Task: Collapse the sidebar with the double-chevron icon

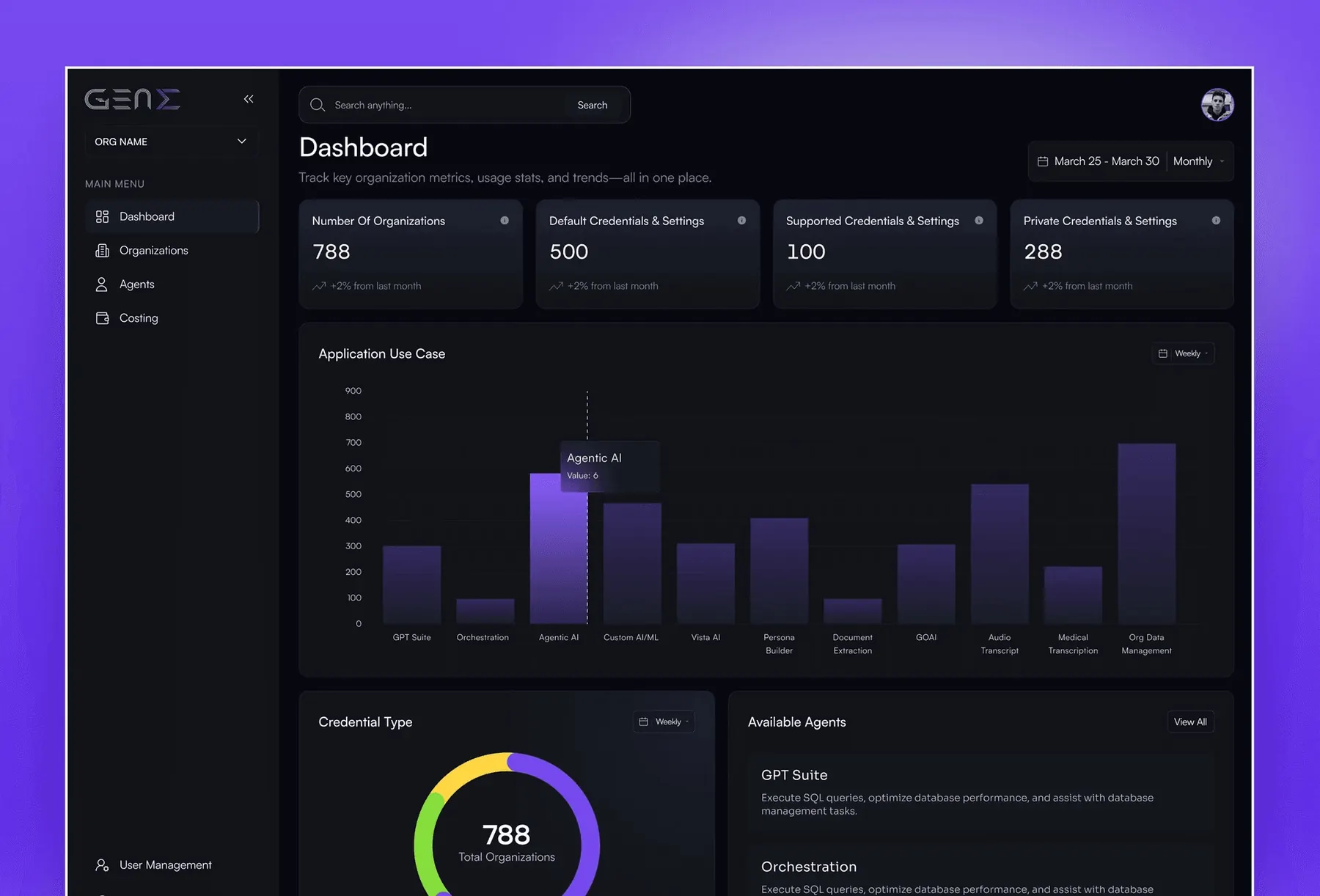Action: click(x=249, y=99)
